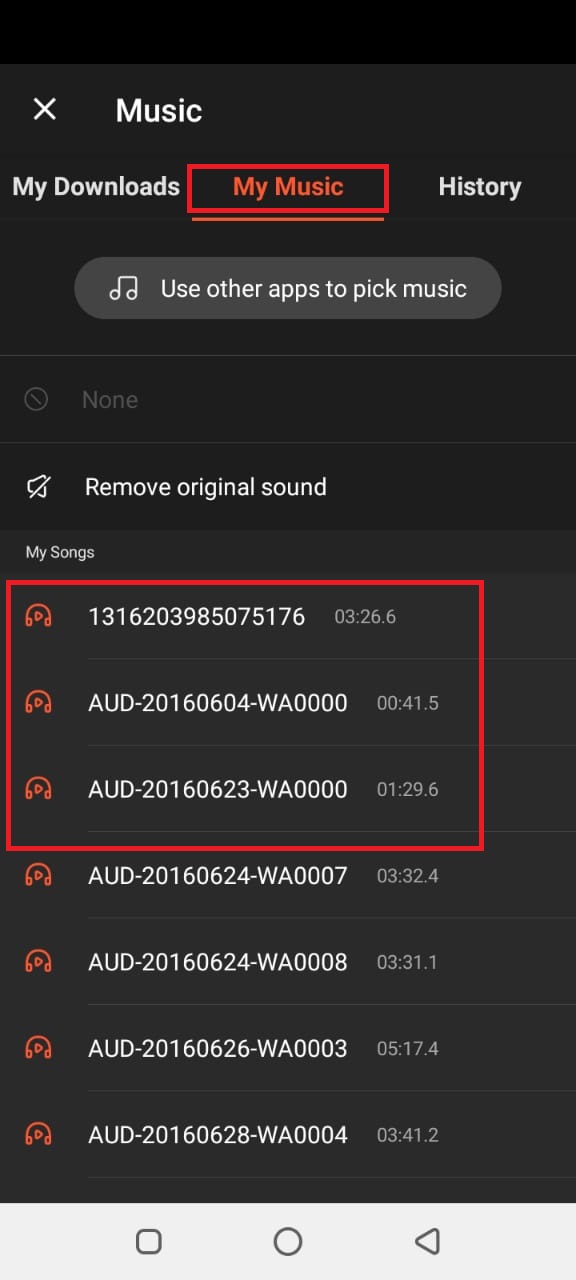The image size is (576, 1280).
Task: Click the muted speaker icon for original sound
Action: [x=38, y=487]
